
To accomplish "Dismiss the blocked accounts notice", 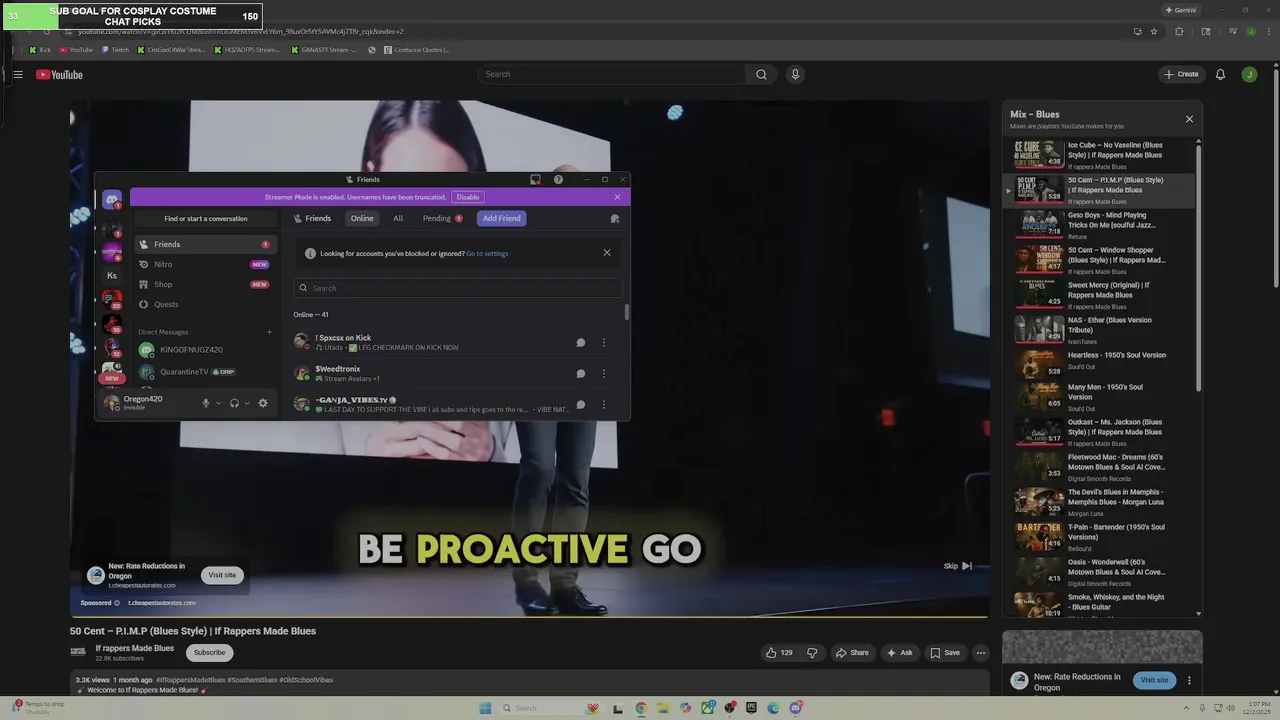I will [606, 253].
